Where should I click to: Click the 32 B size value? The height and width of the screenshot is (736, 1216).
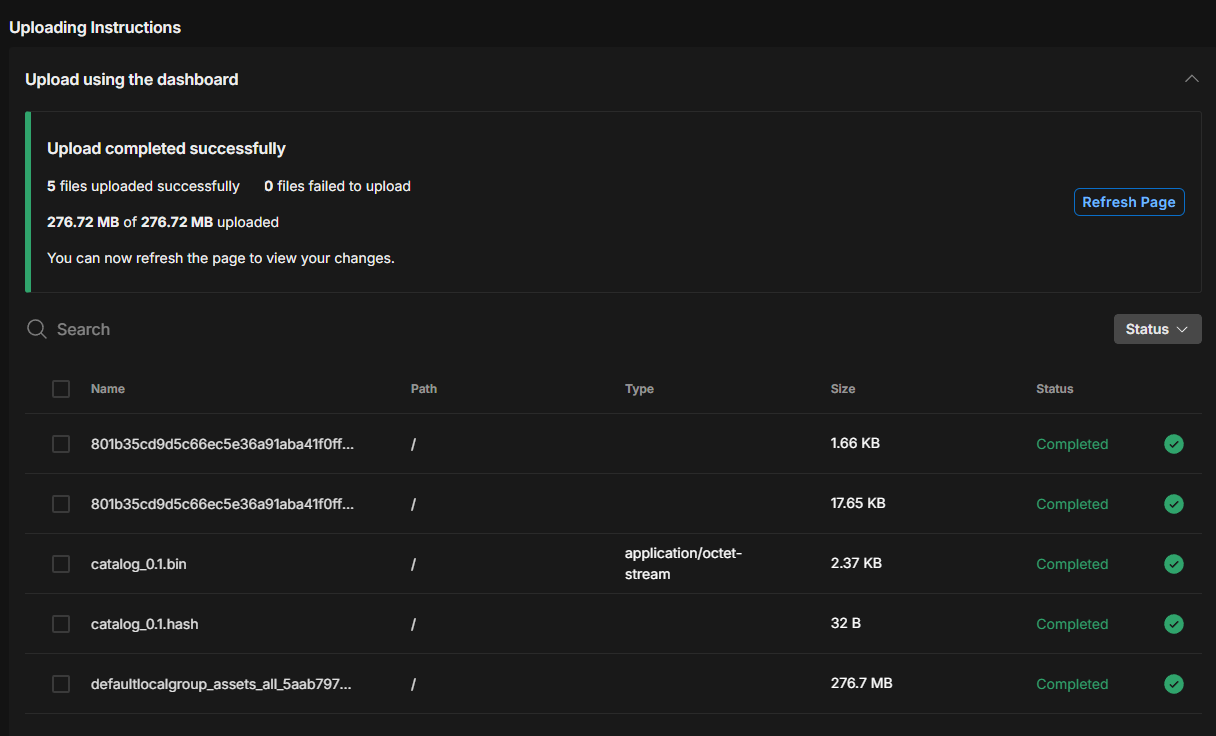pyautogui.click(x=846, y=623)
